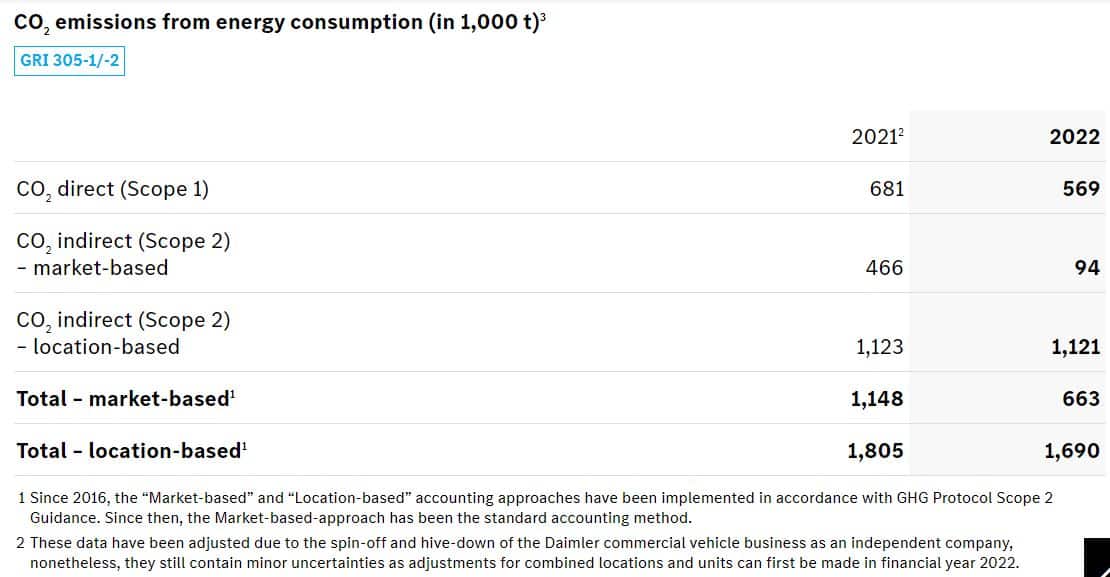
Task: Click the 1,805 total location-based value
Action: tap(875, 450)
